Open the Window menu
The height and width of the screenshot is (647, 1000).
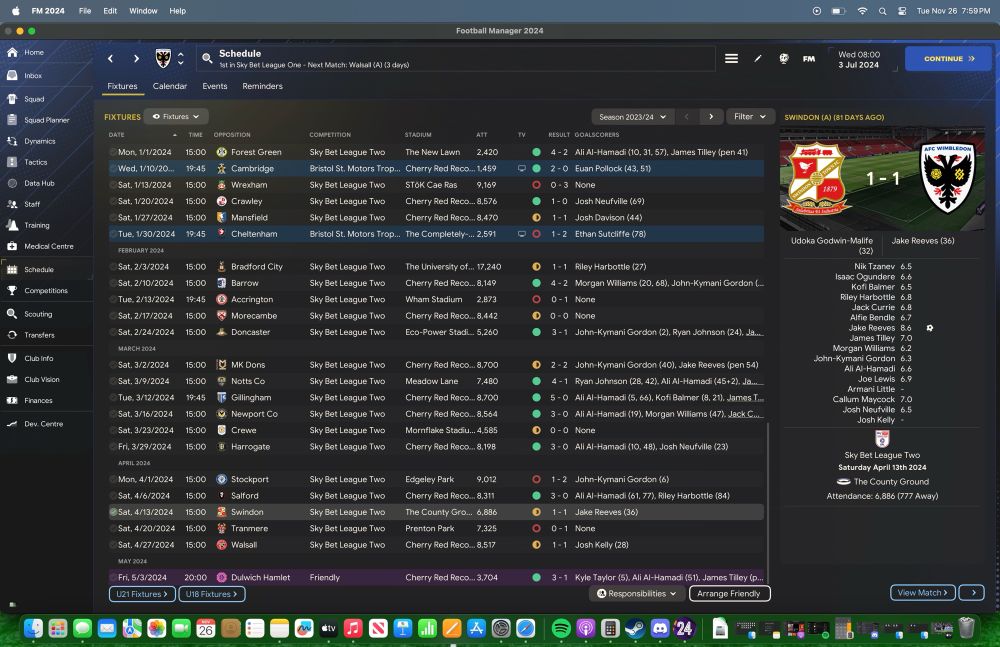pyautogui.click(x=143, y=11)
